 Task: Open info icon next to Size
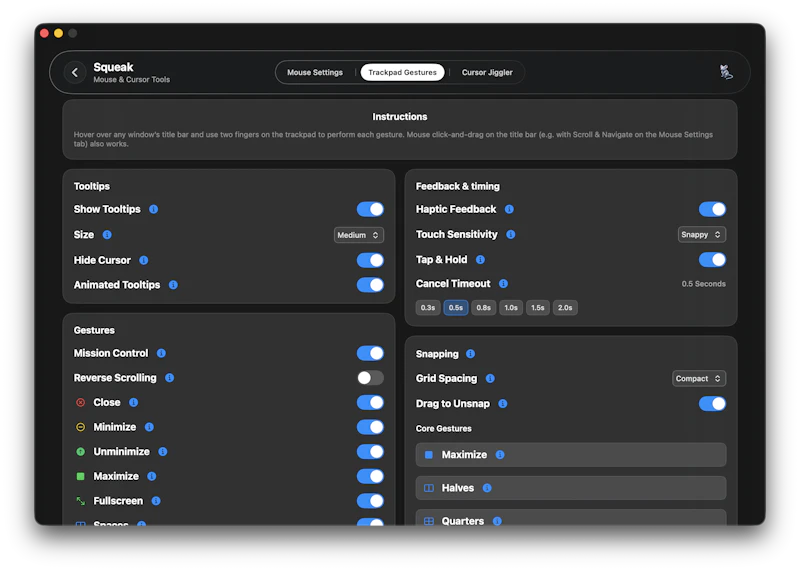pyautogui.click(x=107, y=235)
